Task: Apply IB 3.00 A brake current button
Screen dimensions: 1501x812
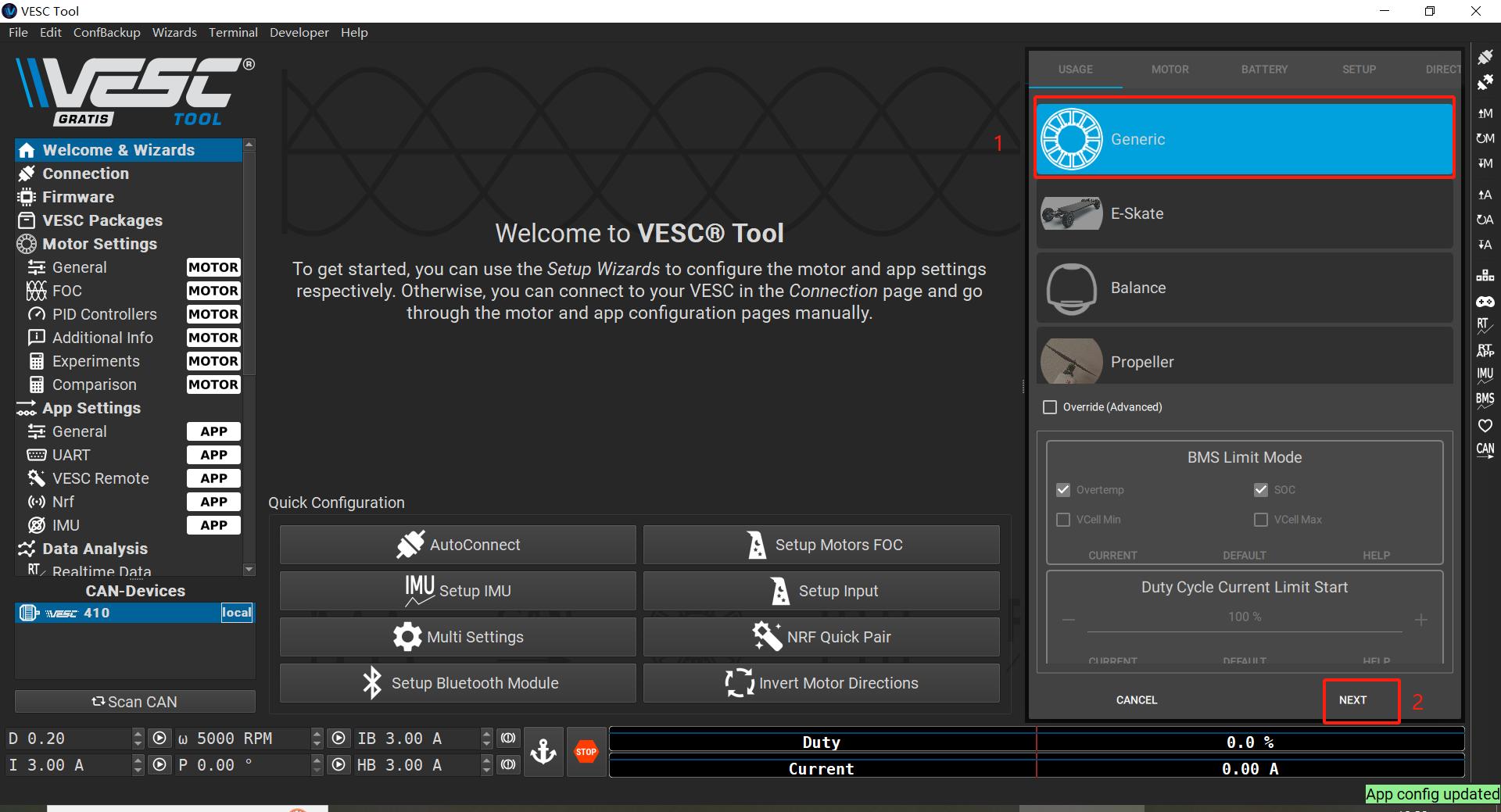Action: pos(508,738)
